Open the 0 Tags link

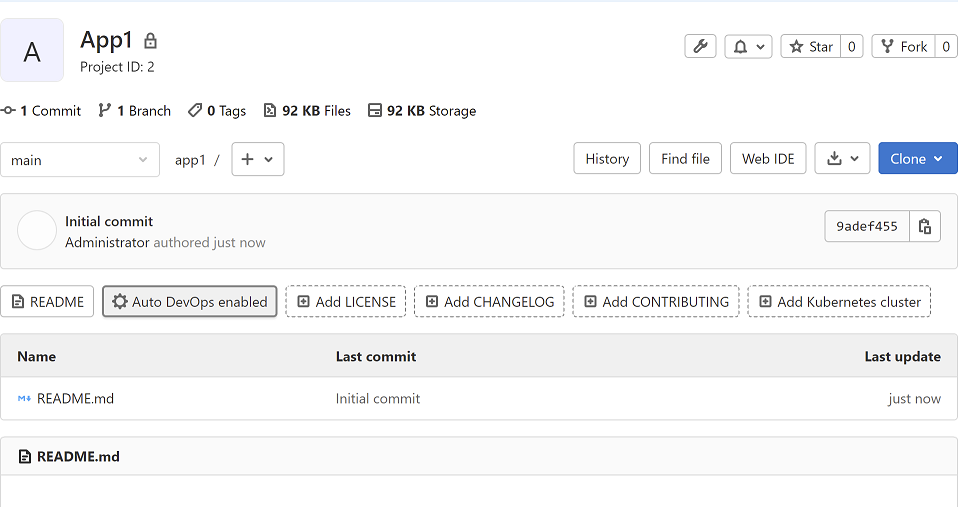tap(217, 111)
